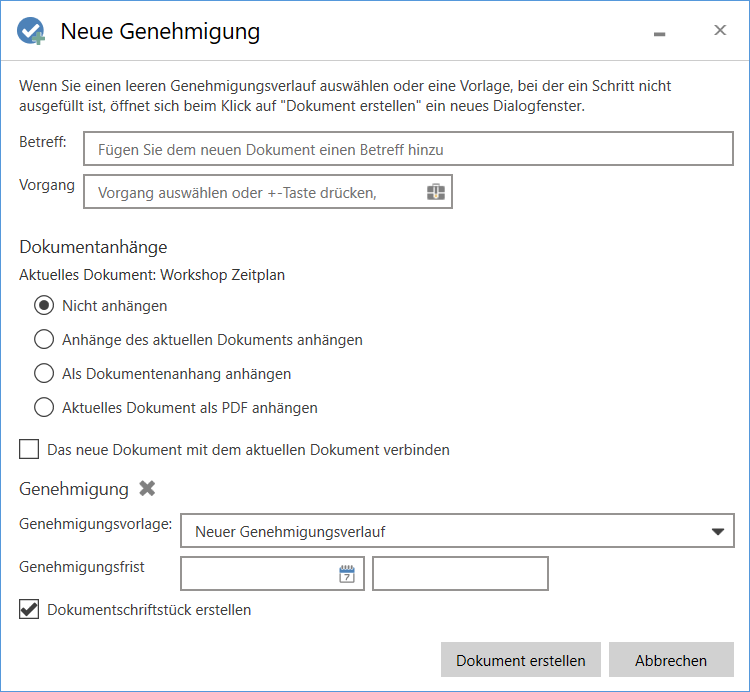Screen dimensions: 750x692
Task: Pick Aktuelles Dokument als PDF anhängen
Action: (x=44, y=408)
